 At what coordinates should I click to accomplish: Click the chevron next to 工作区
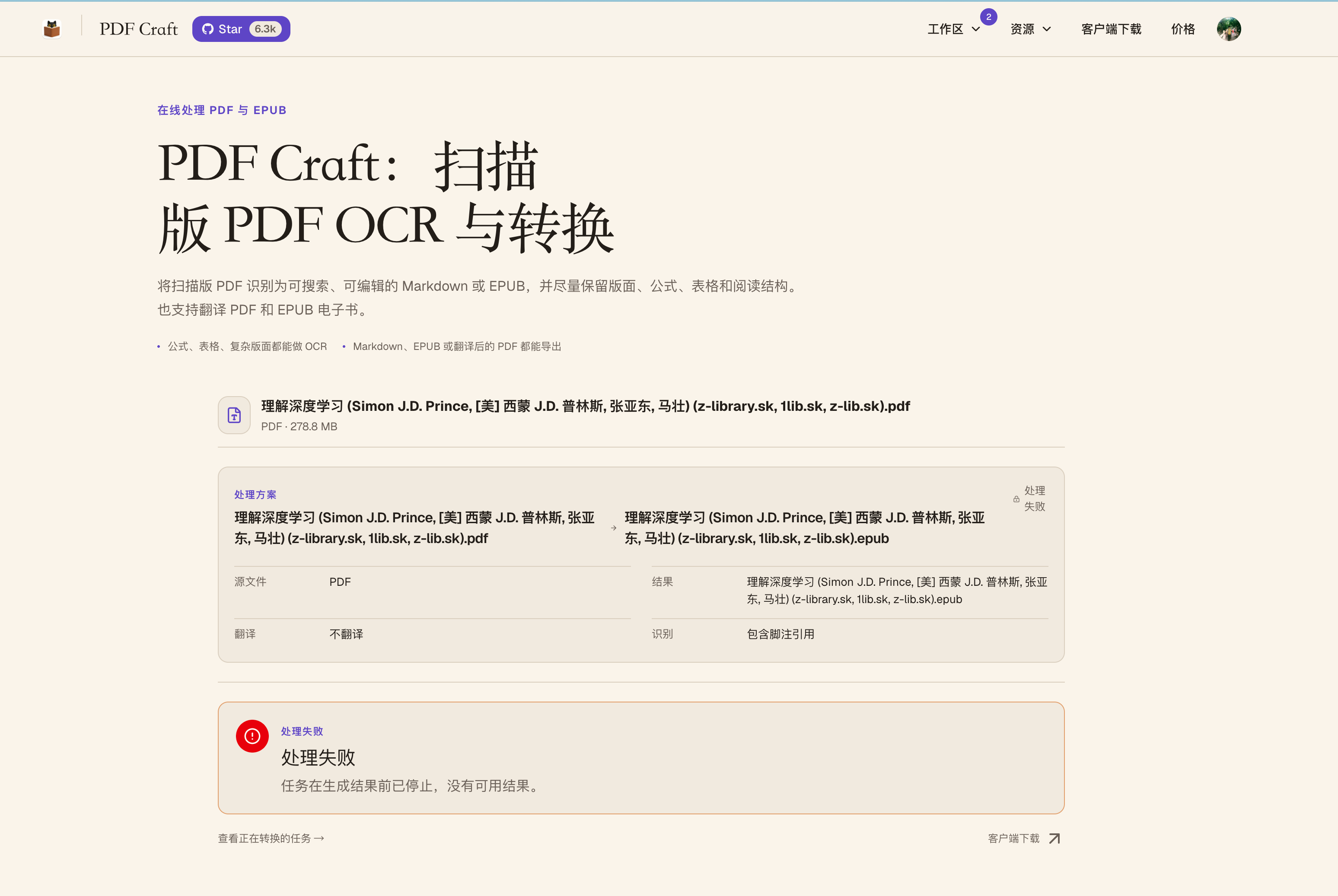point(976,29)
